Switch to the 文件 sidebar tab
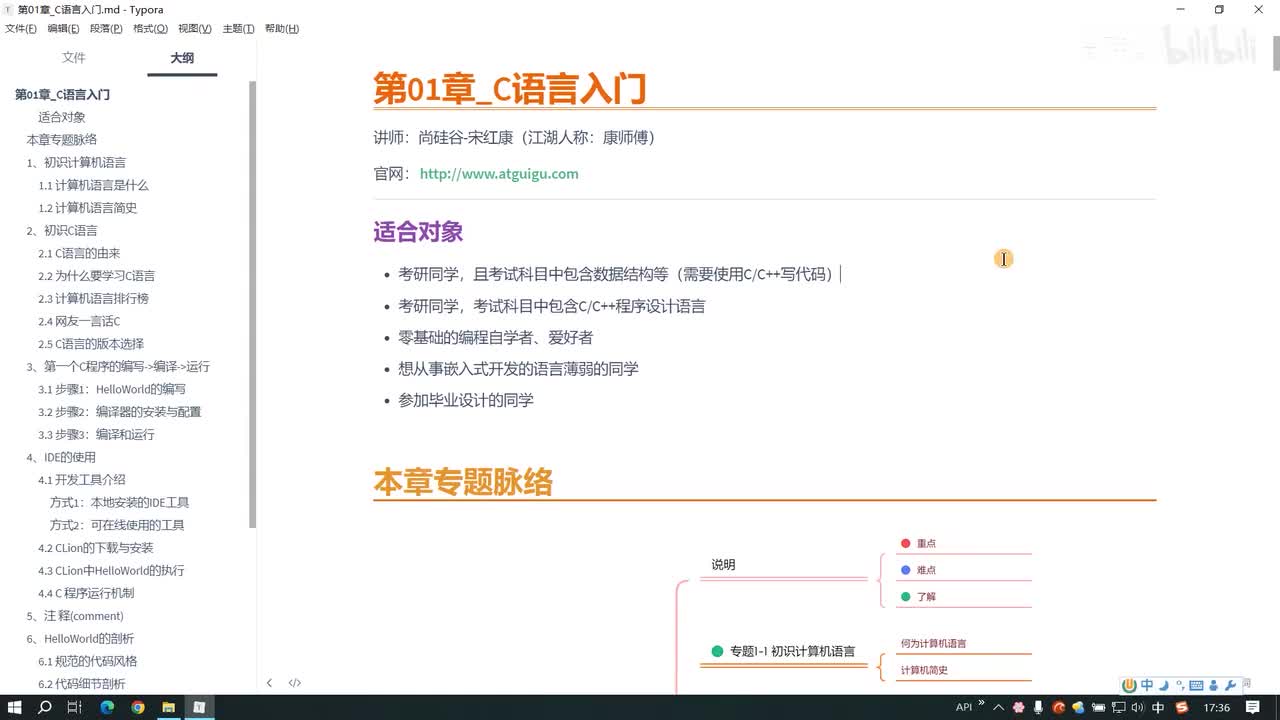Viewport: 1280px width, 720px height. click(74, 58)
